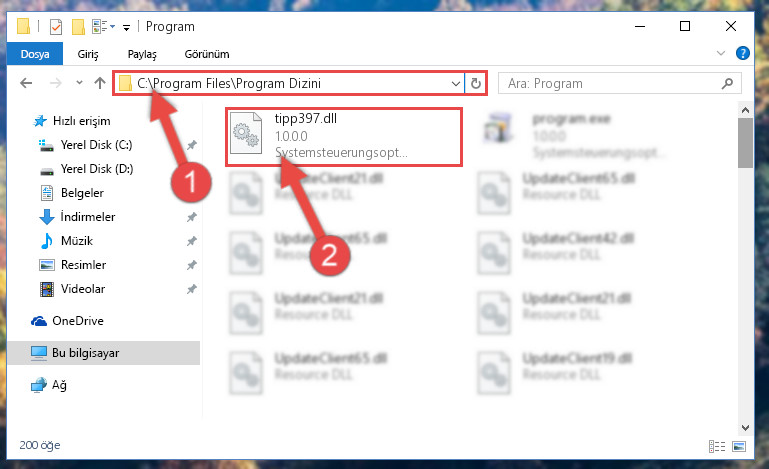Click the Up one level arrow
This screenshot has height=469, width=769.
pos(100,83)
